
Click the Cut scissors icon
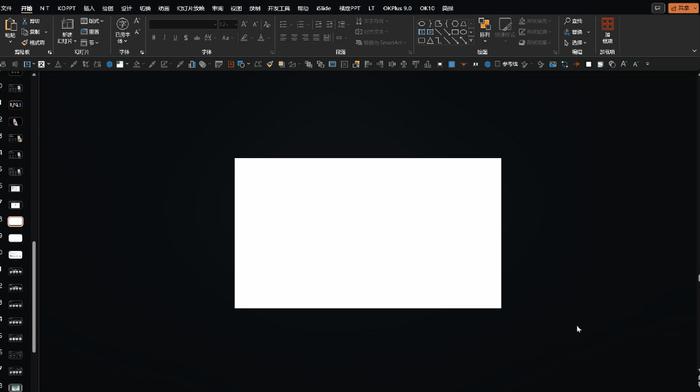(x=25, y=21)
